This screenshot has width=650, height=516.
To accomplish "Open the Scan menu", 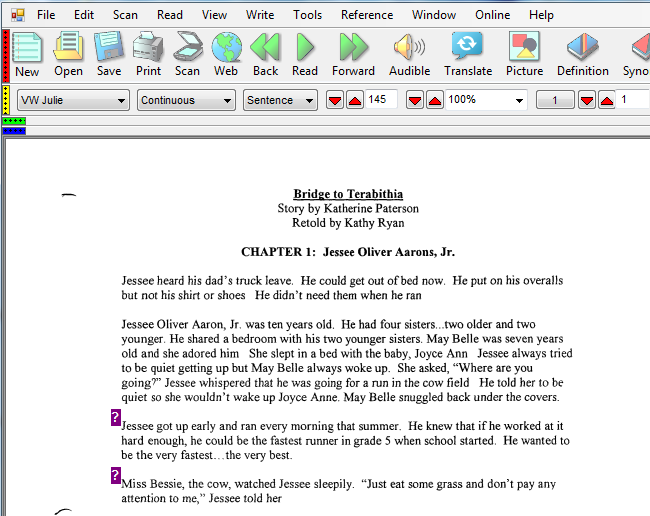I will click(125, 15).
